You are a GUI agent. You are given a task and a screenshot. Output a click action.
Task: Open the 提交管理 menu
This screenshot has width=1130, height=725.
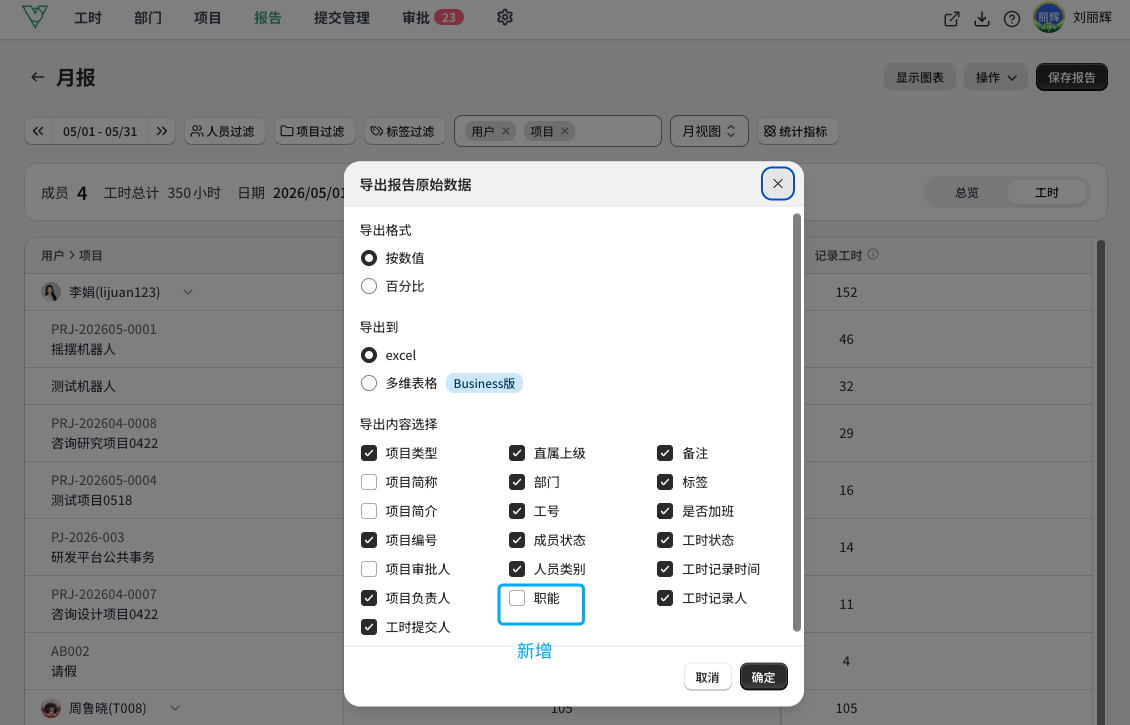(x=342, y=17)
